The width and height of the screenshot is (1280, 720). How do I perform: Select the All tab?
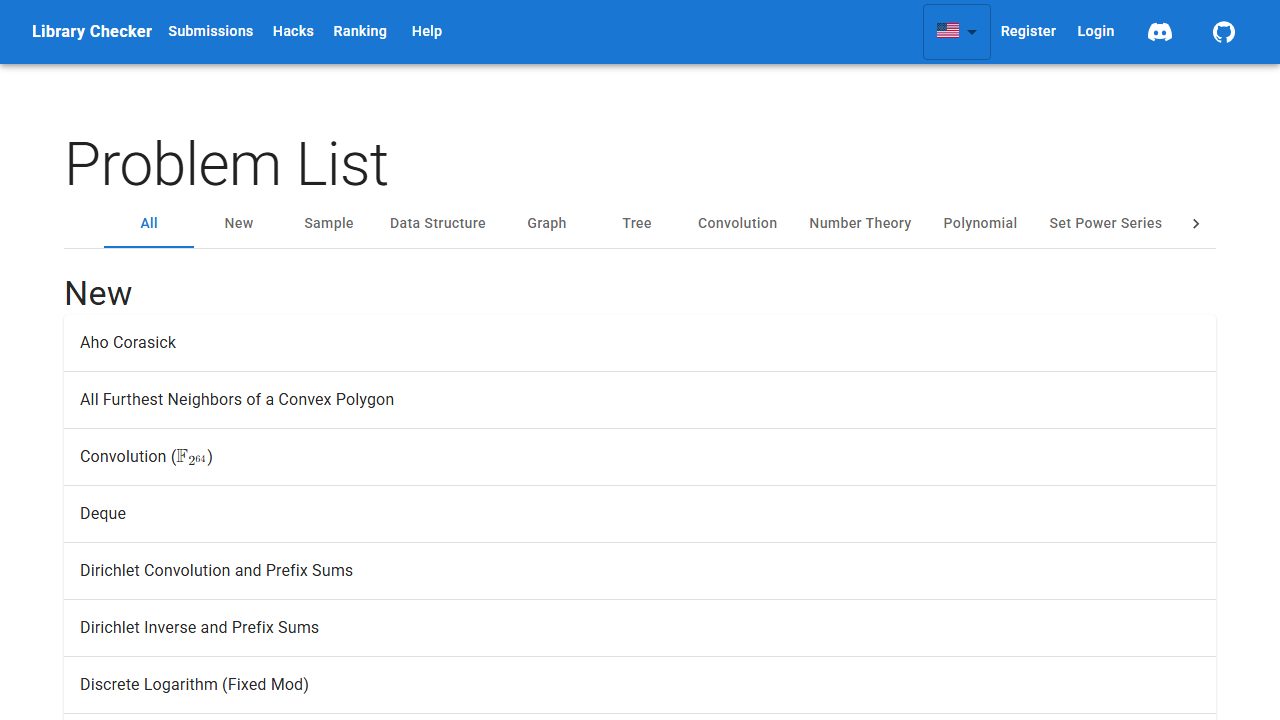click(x=149, y=223)
